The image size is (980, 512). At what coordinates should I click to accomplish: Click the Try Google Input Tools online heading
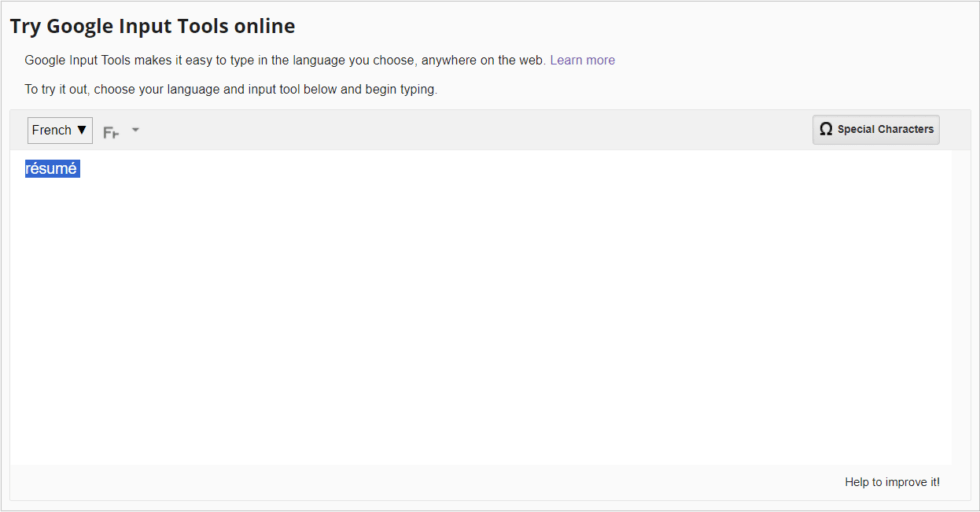(x=152, y=26)
